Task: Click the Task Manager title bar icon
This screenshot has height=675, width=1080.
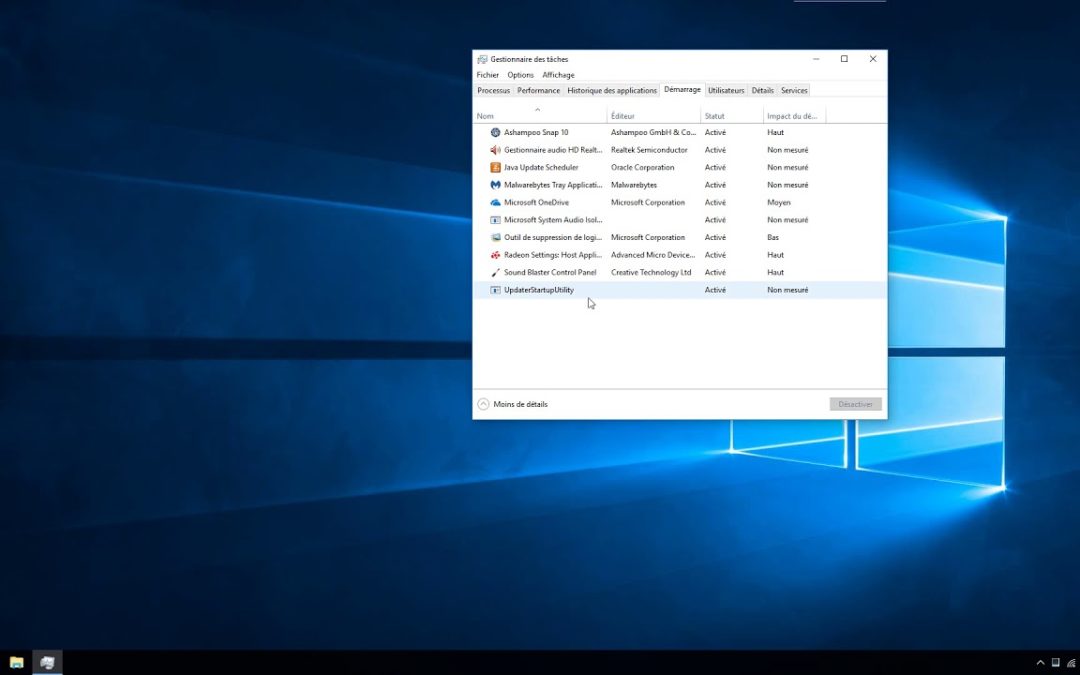Action: [x=481, y=59]
